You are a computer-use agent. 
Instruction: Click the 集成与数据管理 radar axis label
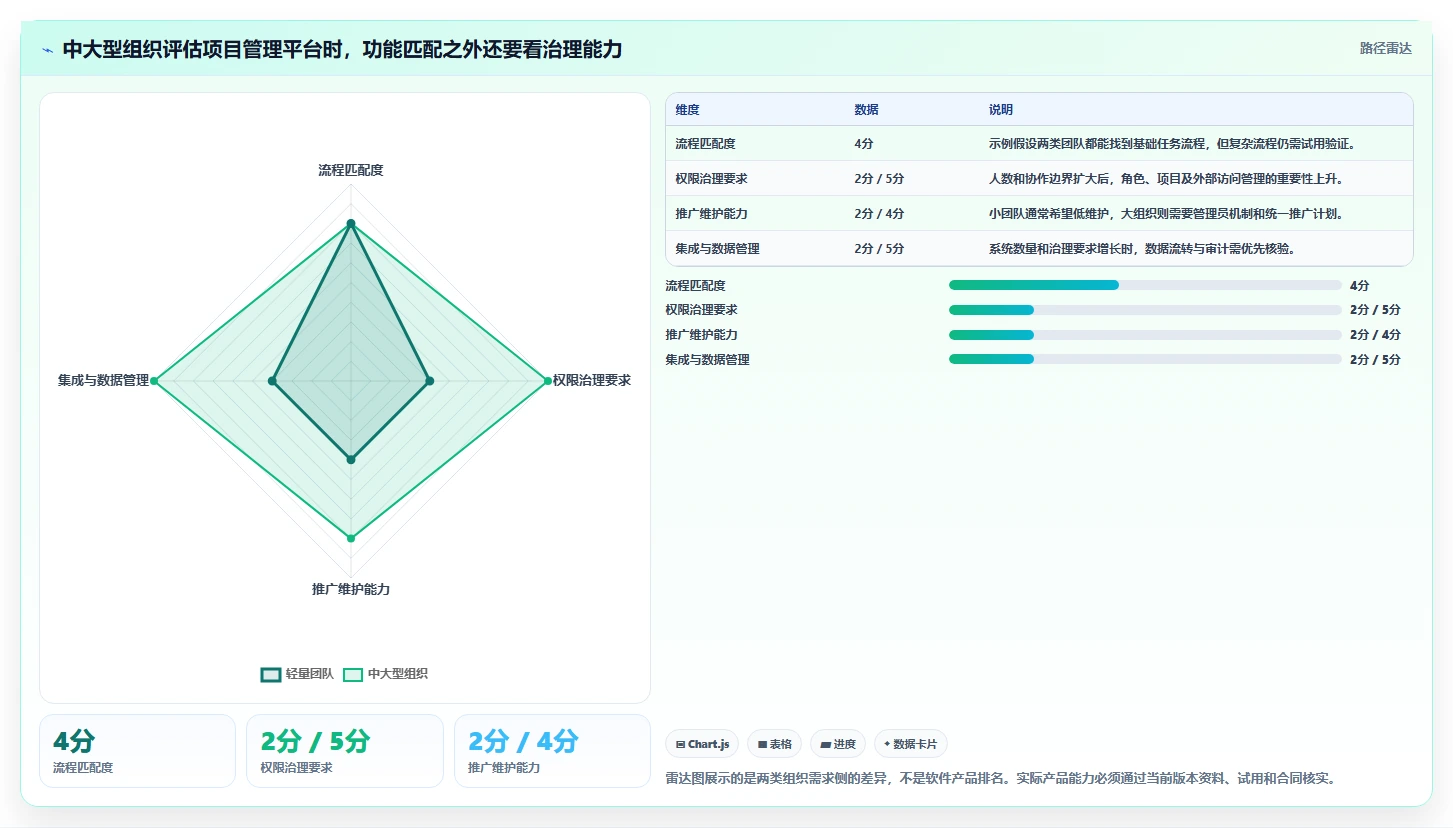click(103, 380)
